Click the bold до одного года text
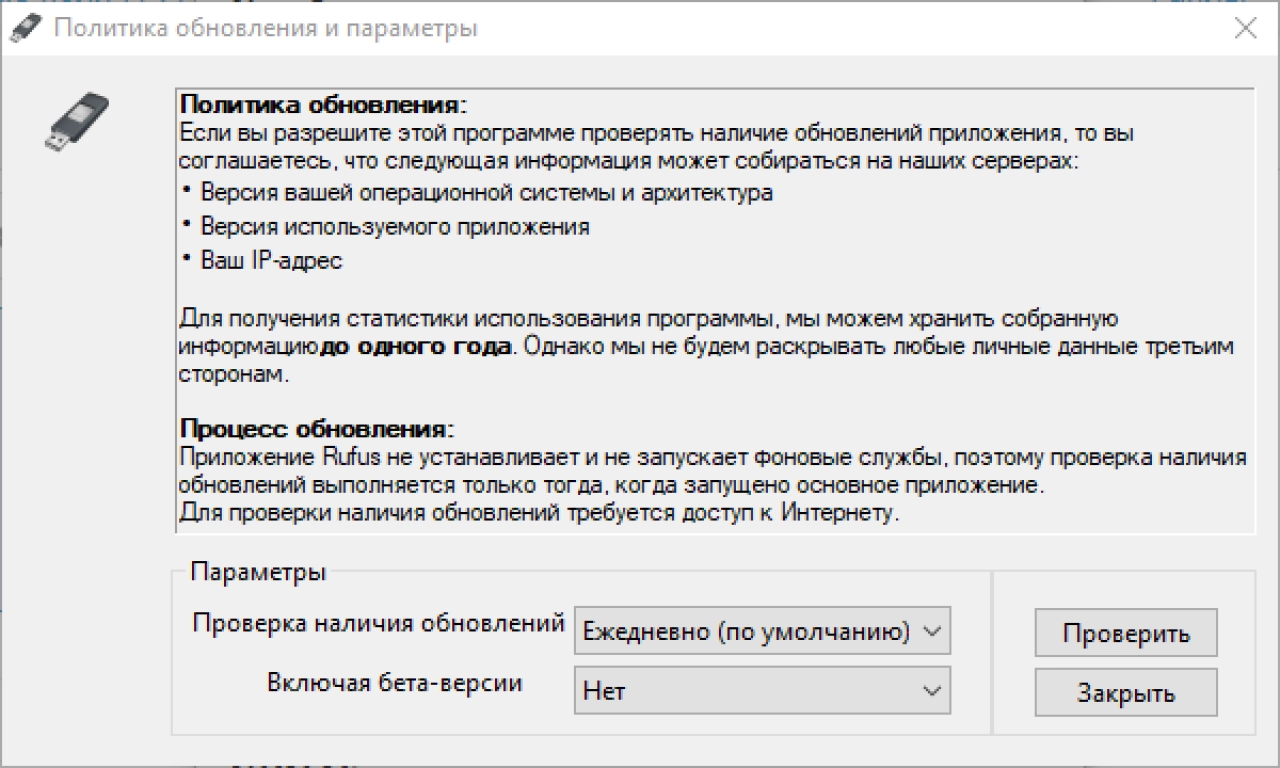This screenshot has width=1280, height=768. 416,348
